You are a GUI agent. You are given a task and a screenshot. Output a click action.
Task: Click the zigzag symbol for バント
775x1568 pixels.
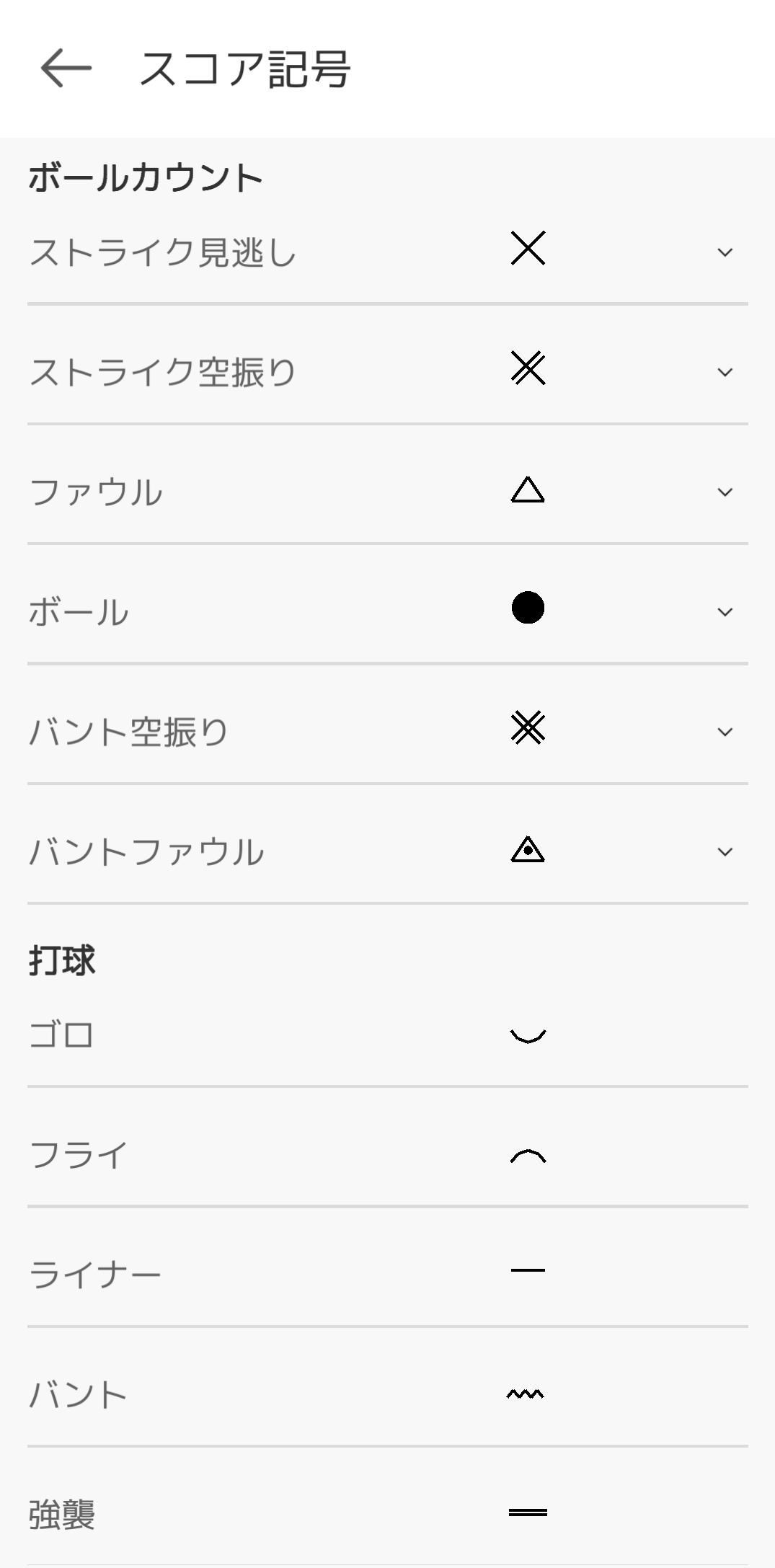point(526,1394)
